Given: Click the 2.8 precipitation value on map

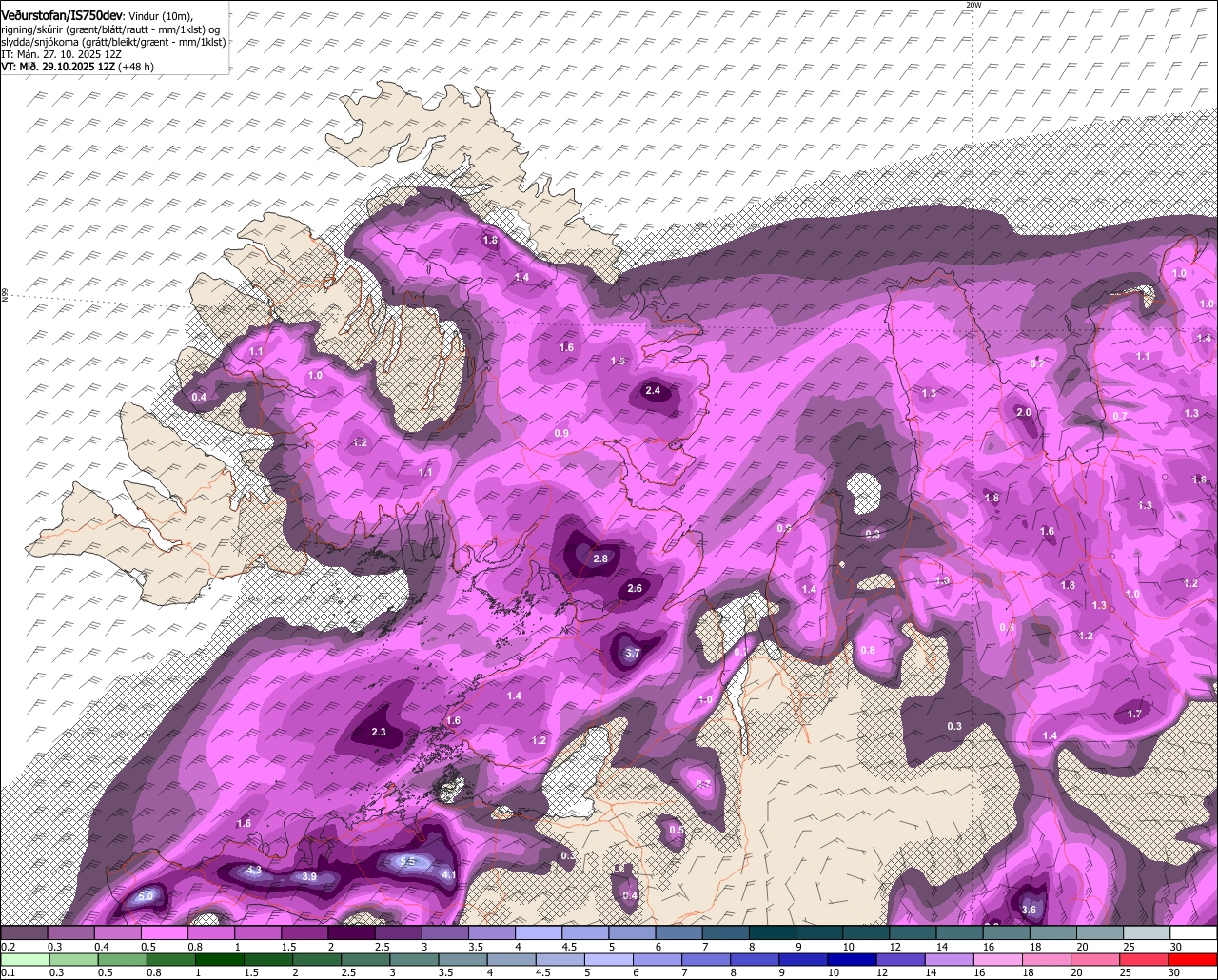Looking at the screenshot, I should (600, 559).
